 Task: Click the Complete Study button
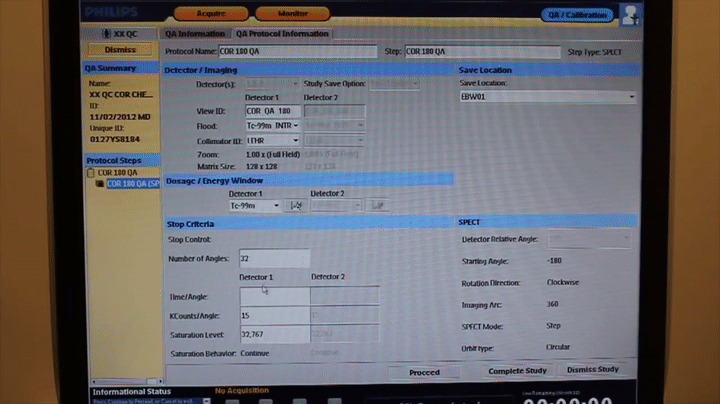pyautogui.click(x=515, y=371)
